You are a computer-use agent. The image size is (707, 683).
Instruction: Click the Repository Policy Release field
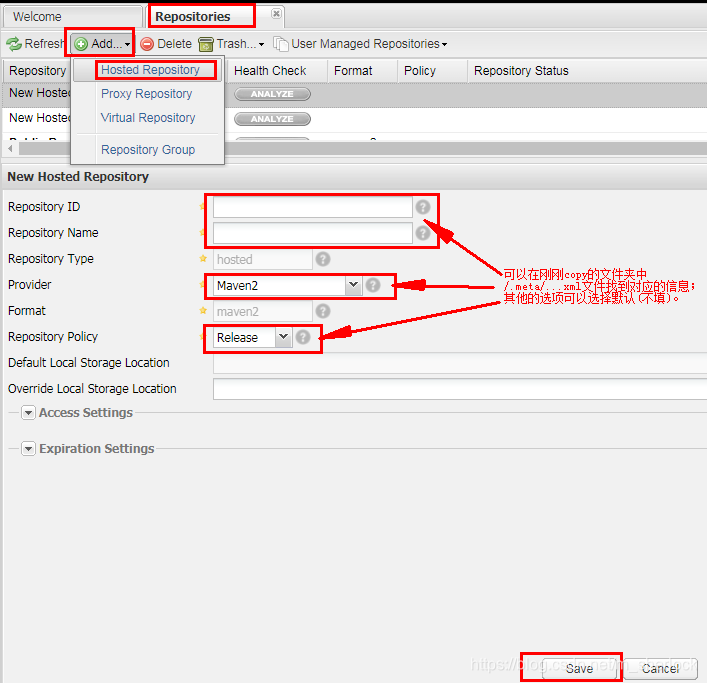(x=244, y=338)
